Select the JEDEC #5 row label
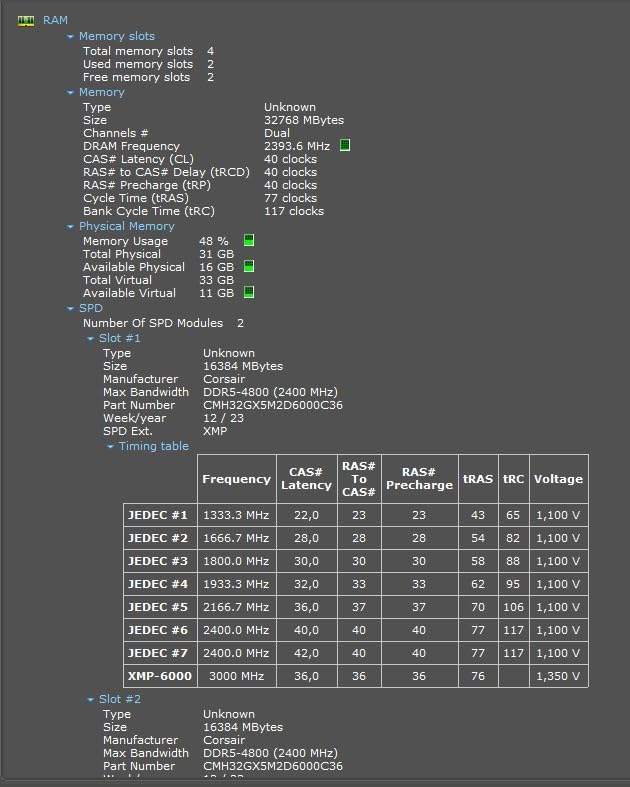The height and width of the screenshot is (787, 630). (x=158, y=608)
